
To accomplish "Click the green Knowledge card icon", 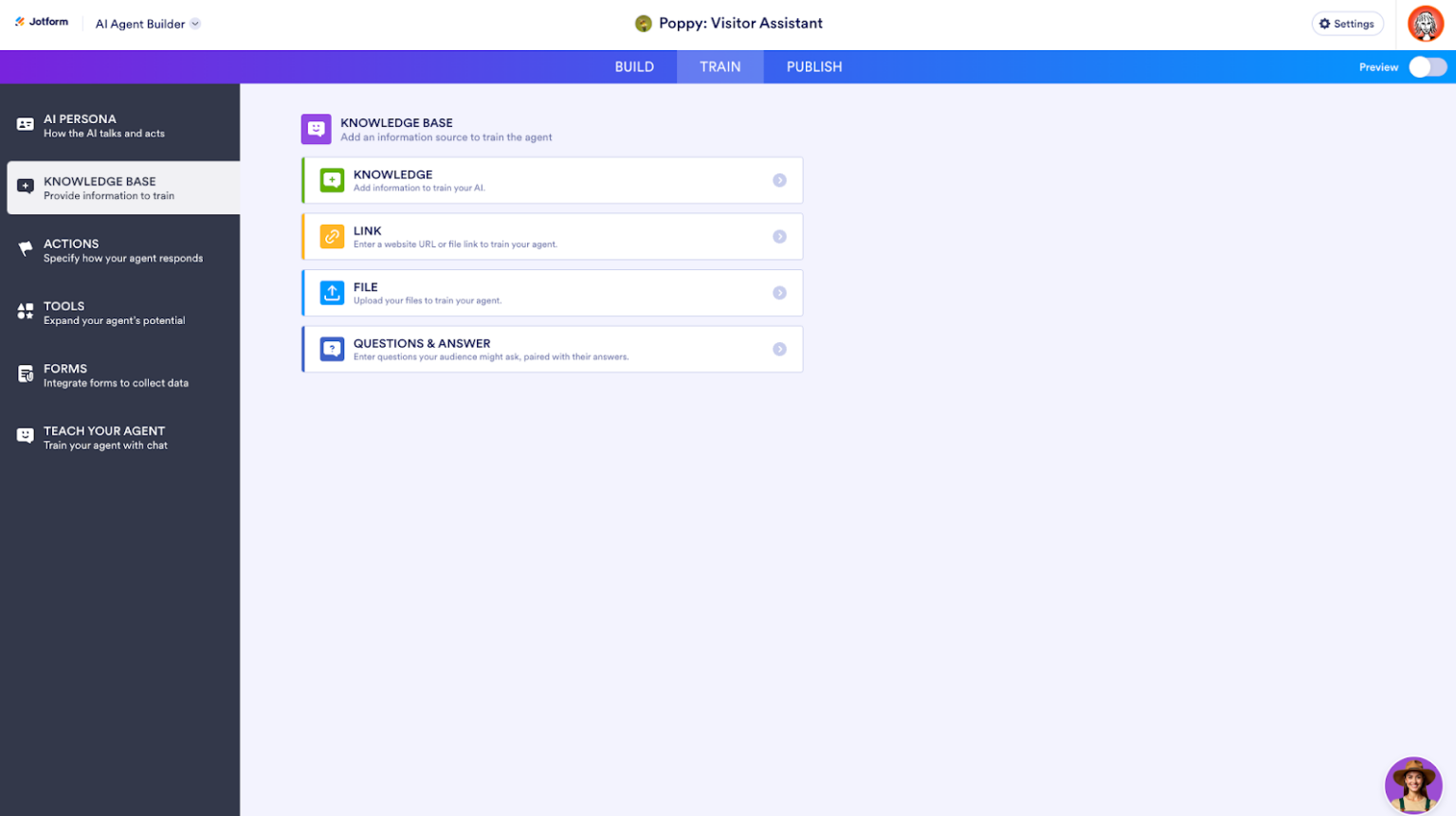I will click(332, 180).
